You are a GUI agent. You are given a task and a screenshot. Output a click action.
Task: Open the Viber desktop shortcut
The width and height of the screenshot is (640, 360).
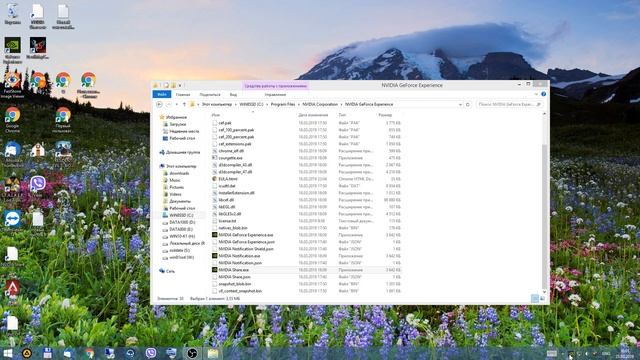(38, 184)
